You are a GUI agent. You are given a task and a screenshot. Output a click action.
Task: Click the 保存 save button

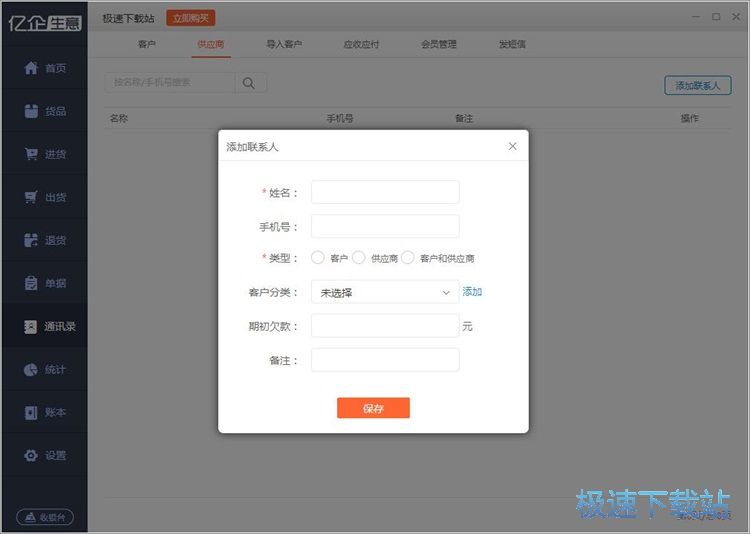(373, 408)
